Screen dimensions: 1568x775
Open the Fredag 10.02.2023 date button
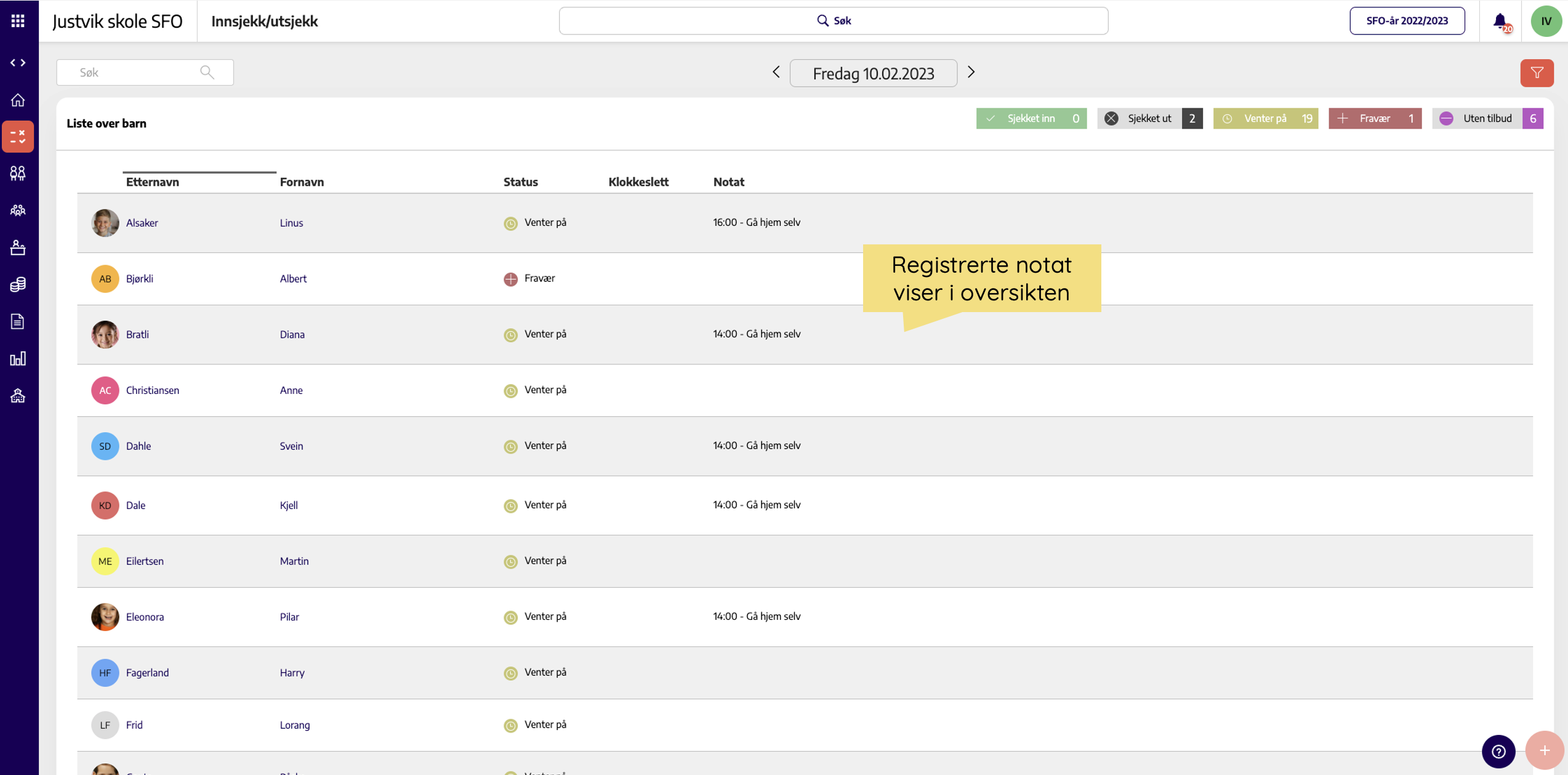pyautogui.click(x=873, y=73)
